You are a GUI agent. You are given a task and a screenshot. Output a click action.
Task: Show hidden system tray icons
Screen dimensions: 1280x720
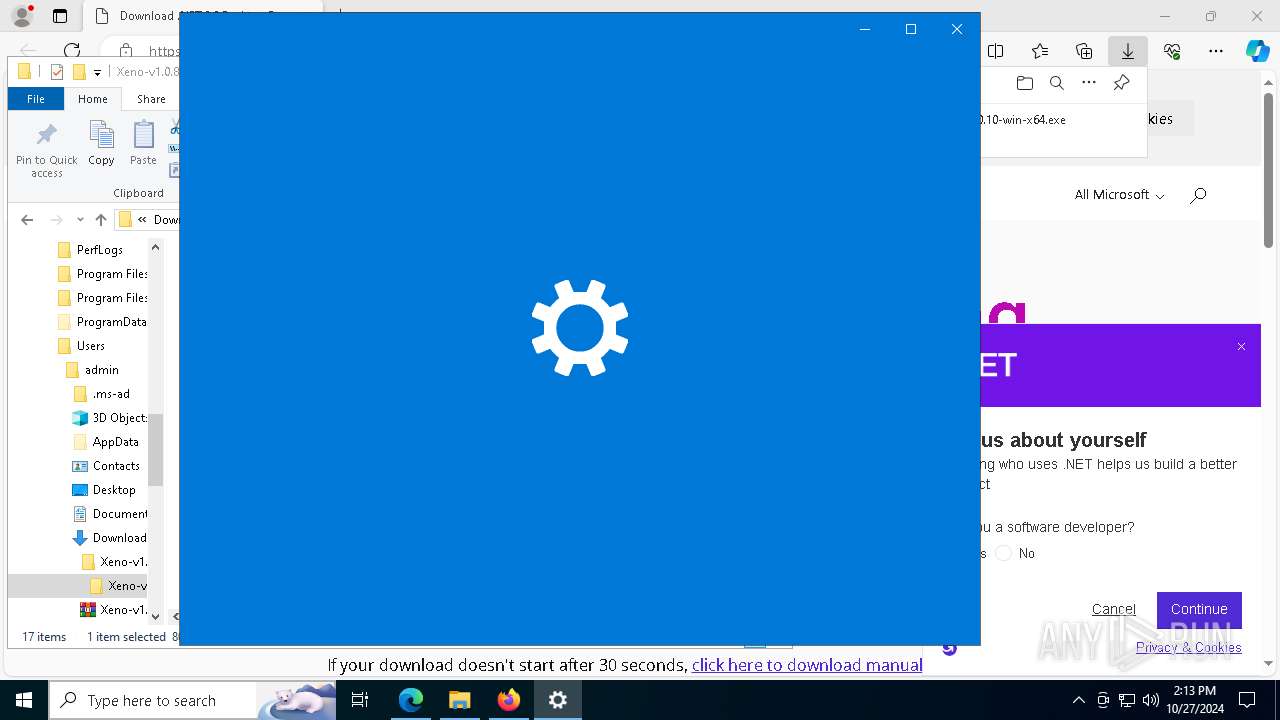coord(1078,700)
